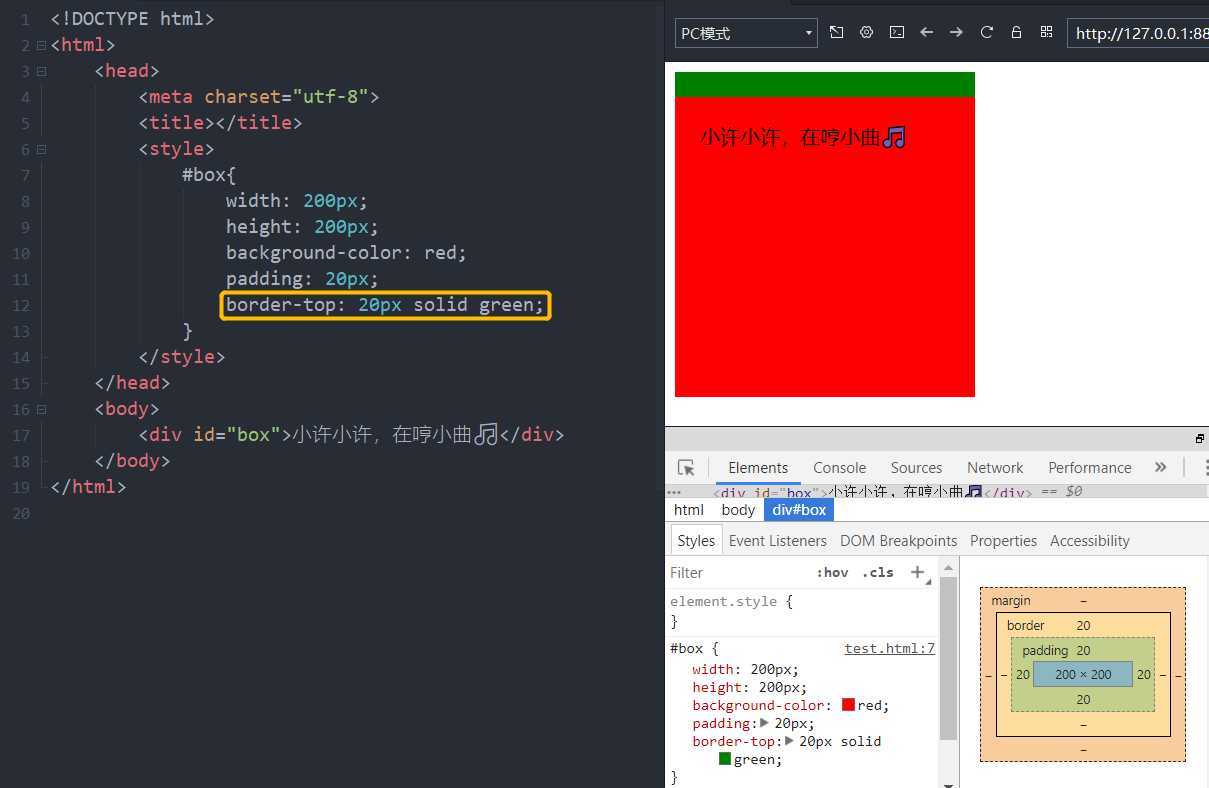Open the Sources tab
This screenshot has width=1209, height=788.
point(916,467)
